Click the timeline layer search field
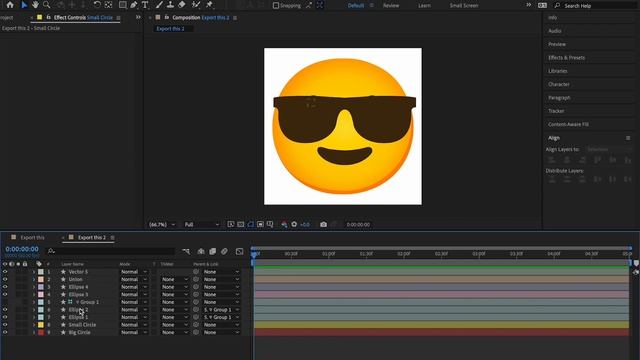The height and width of the screenshot is (360, 640). tap(110, 251)
